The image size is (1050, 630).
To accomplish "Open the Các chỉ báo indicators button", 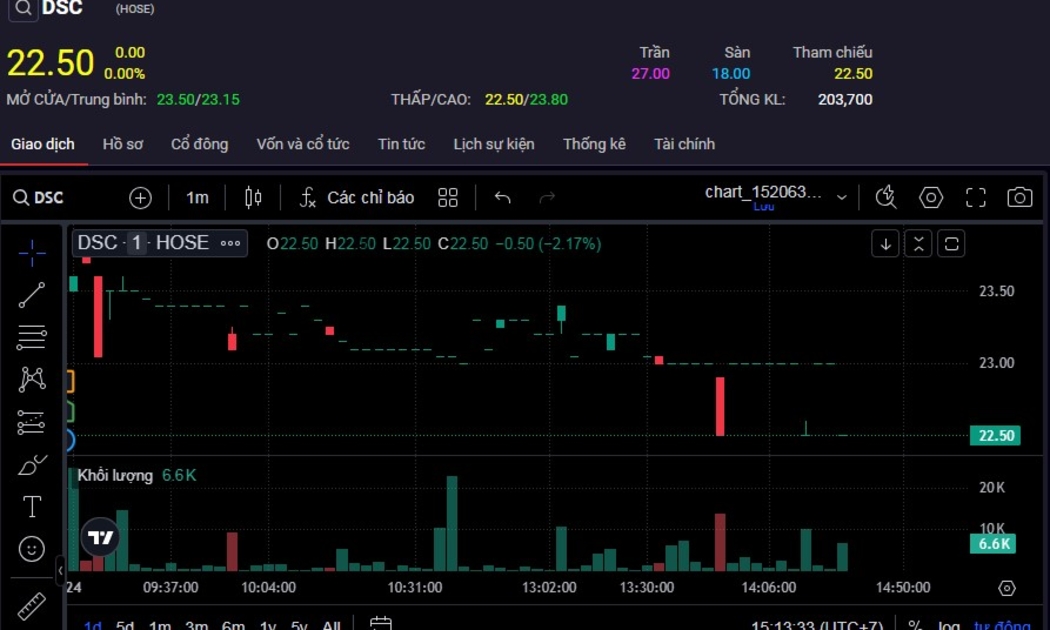I will point(357,198).
